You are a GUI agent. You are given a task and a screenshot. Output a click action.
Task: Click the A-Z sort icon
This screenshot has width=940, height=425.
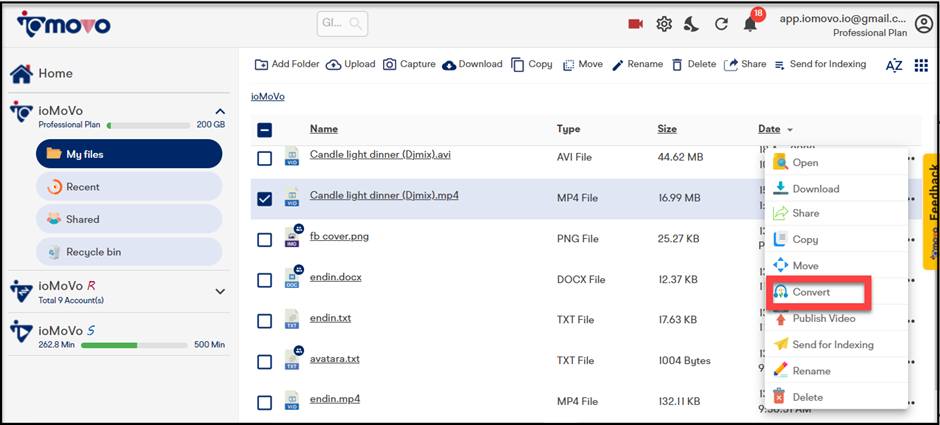(x=894, y=65)
